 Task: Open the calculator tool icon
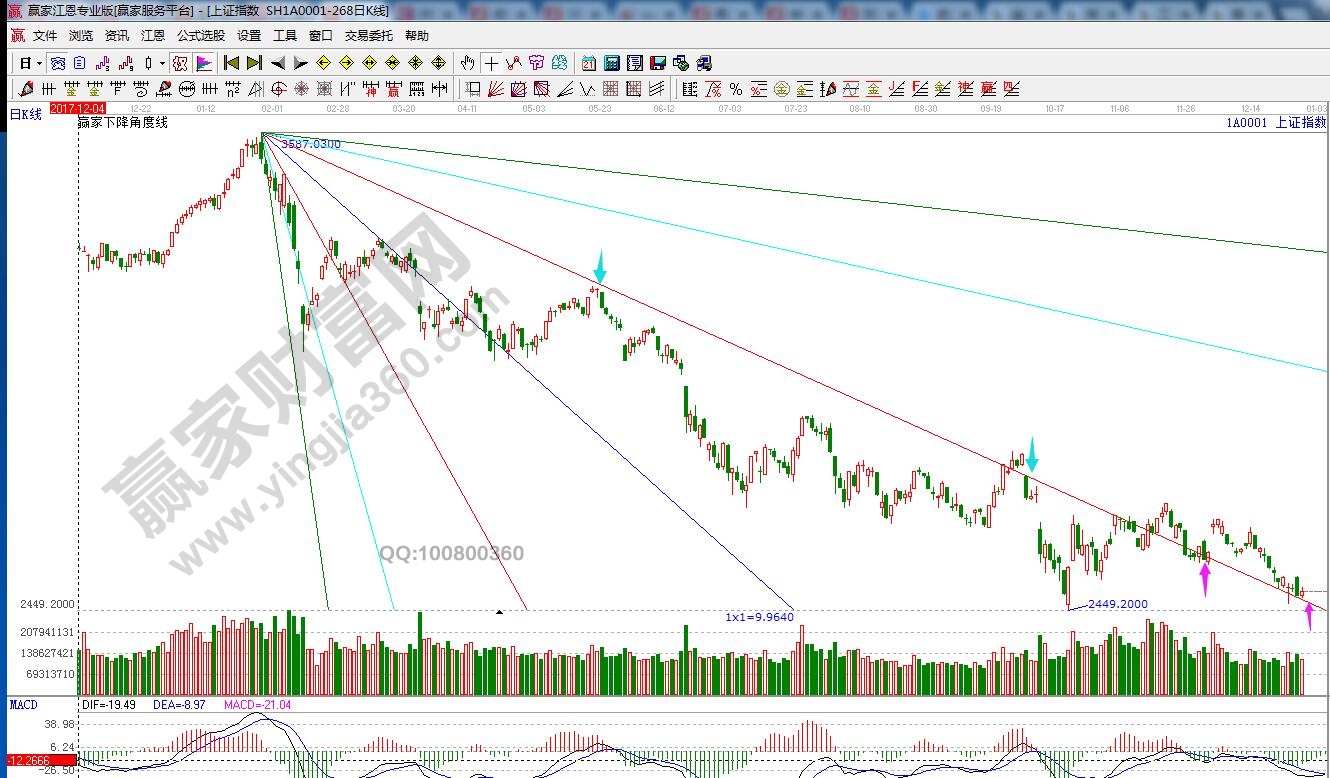611,63
